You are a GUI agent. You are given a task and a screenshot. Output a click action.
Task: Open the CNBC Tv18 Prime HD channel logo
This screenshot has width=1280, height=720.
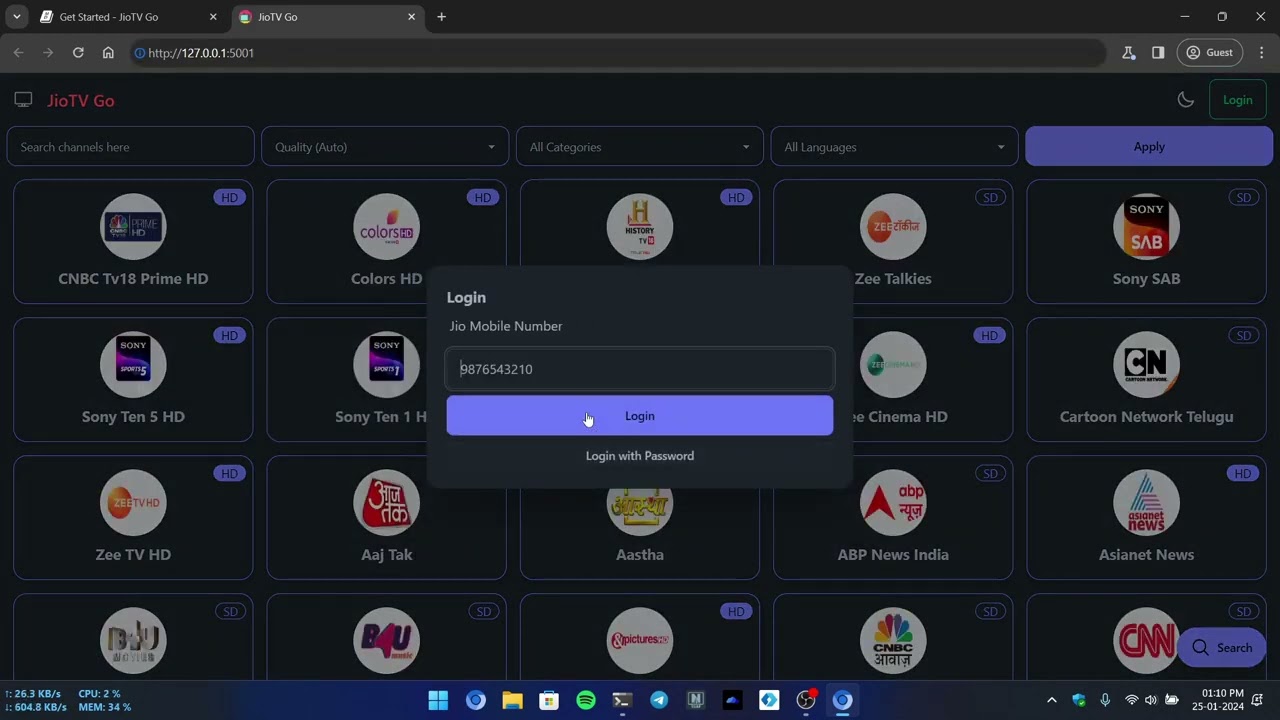(133, 226)
